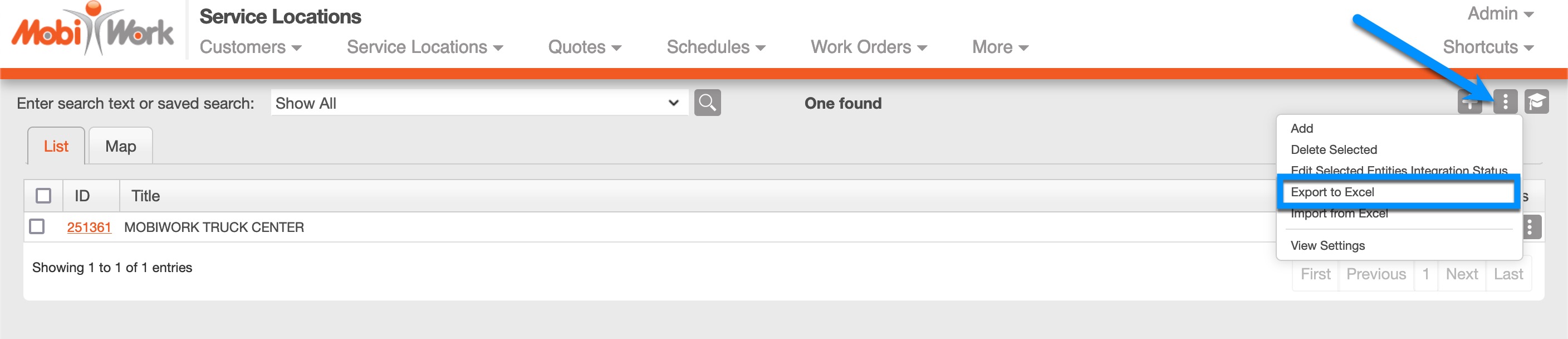Open the Shortcuts dropdown

point(1488,47)
